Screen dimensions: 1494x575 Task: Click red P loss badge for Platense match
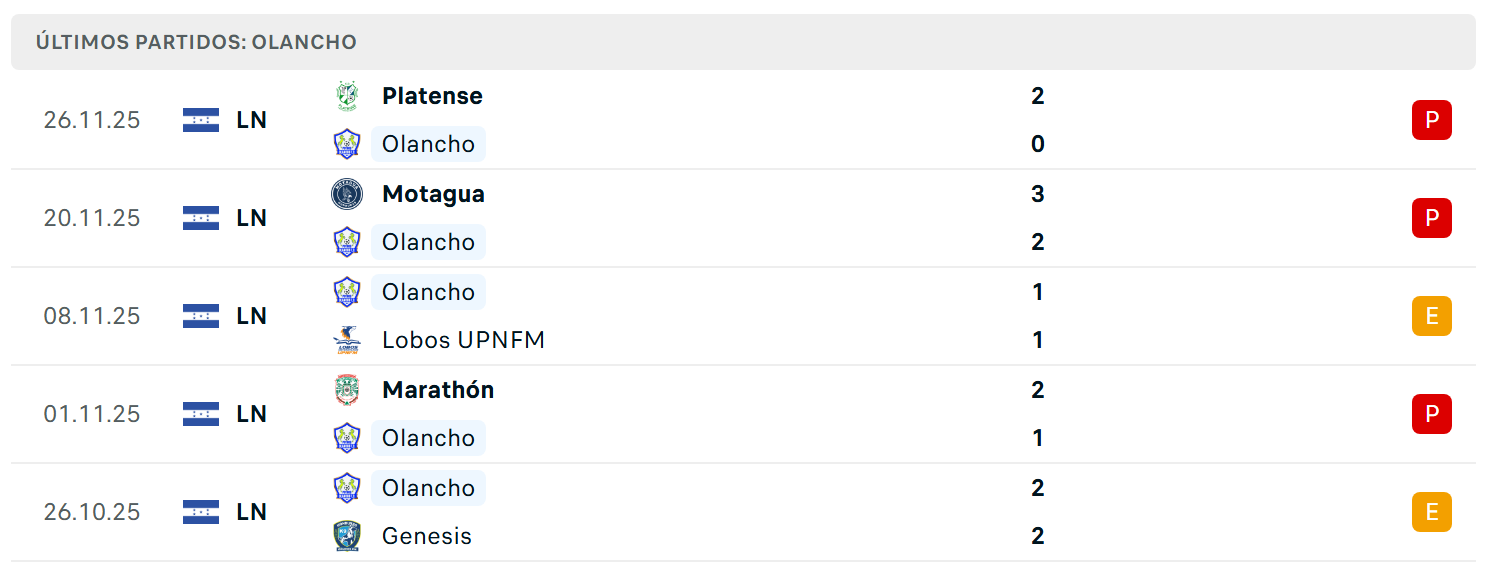coord(1431,120)
